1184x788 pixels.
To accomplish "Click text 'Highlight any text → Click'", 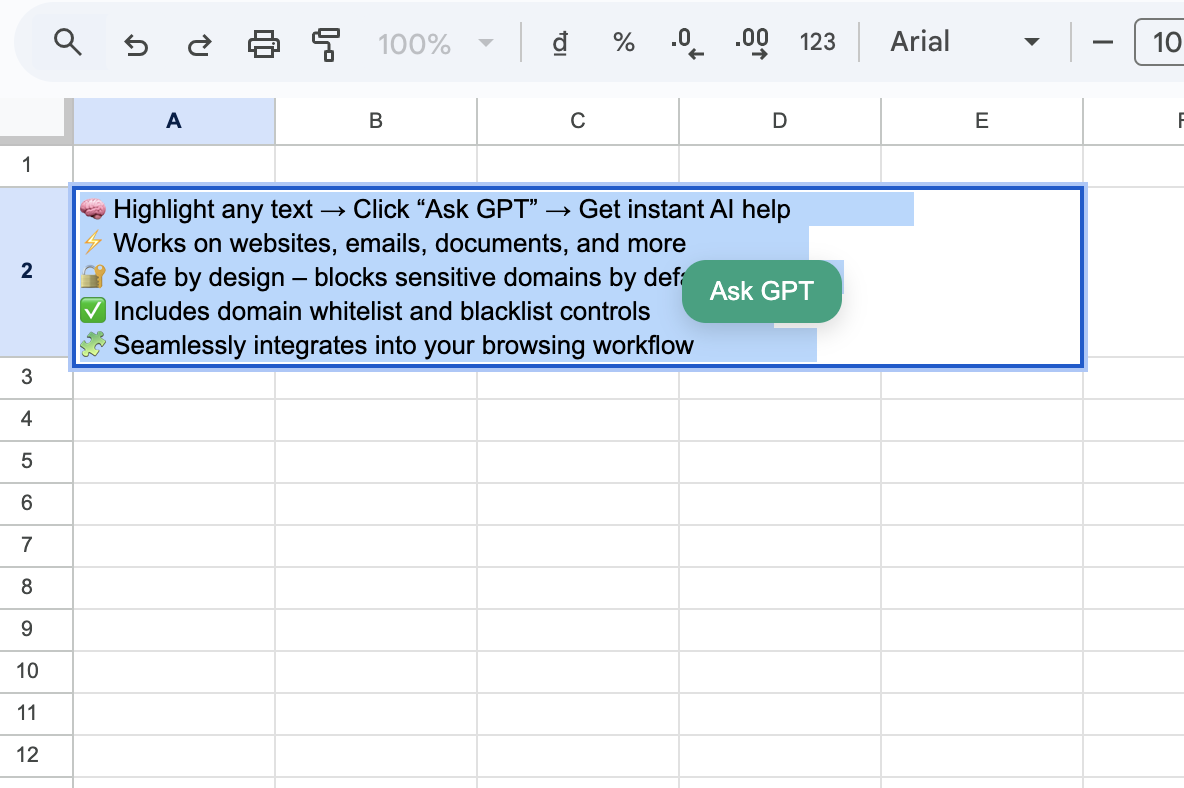I will [x=261, y=209].
